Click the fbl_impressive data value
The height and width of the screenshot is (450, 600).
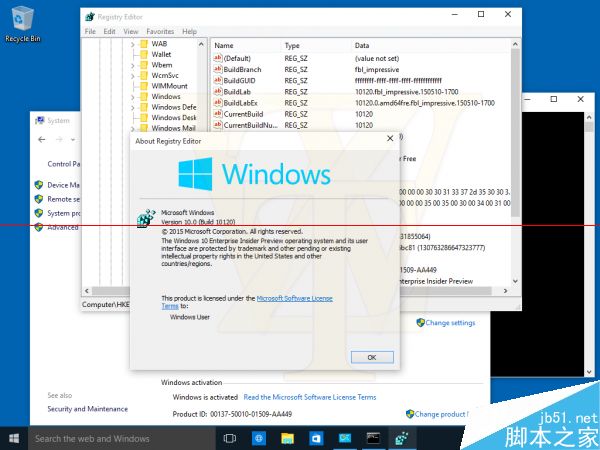(377, 70)
